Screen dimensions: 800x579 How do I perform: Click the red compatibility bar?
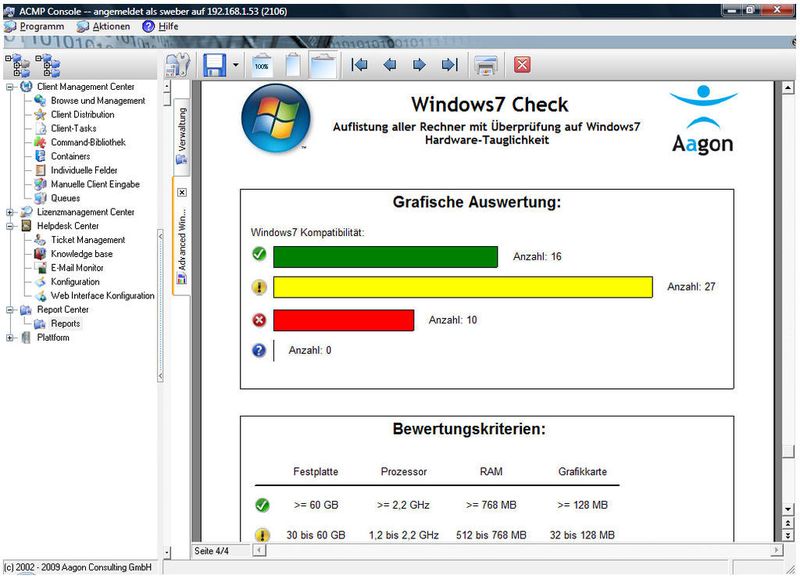tap(343, 320)
